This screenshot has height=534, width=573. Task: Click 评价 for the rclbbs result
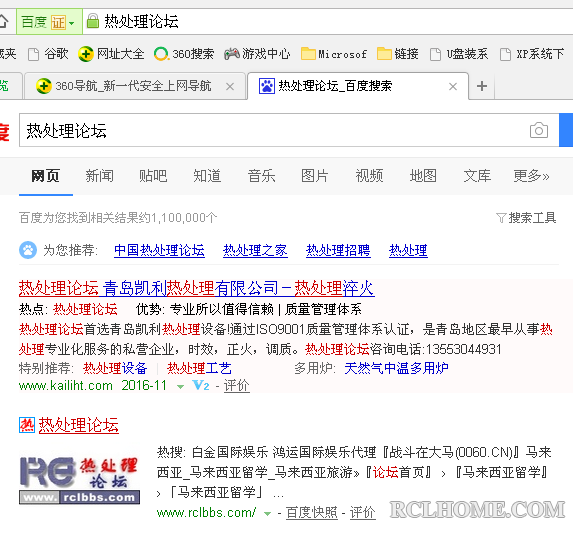coord(363,513)
